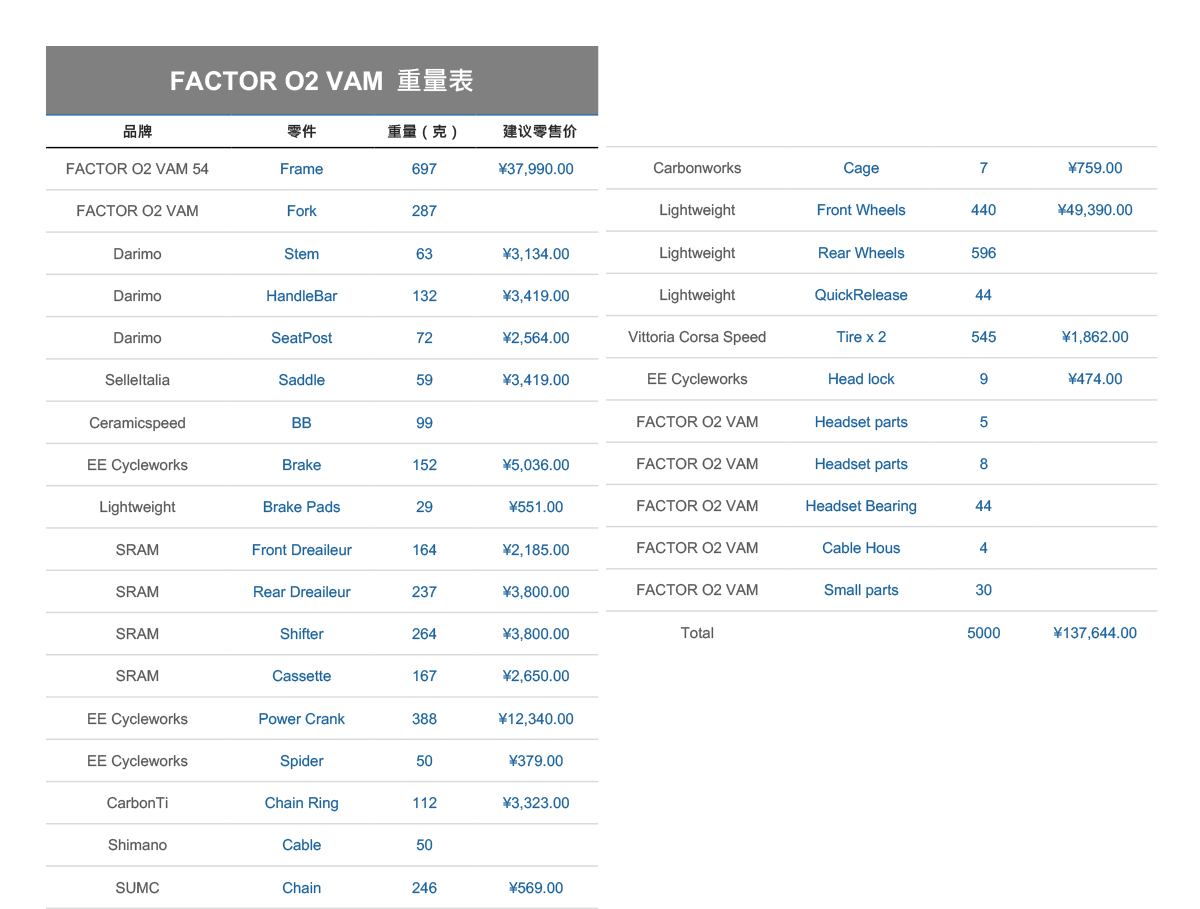Click the Power Crank link

pos(301,719)
